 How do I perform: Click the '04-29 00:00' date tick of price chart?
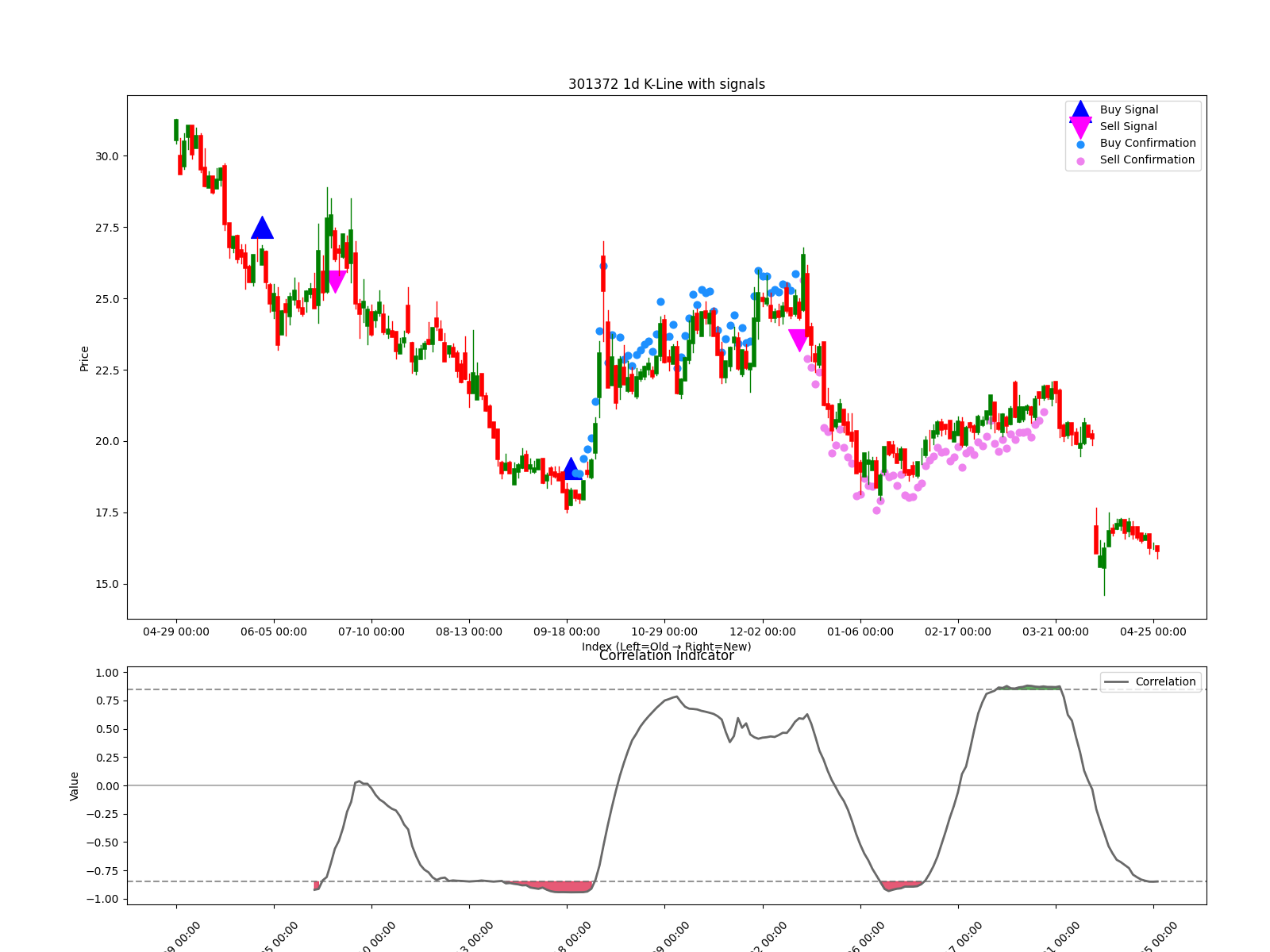(176, 632)
